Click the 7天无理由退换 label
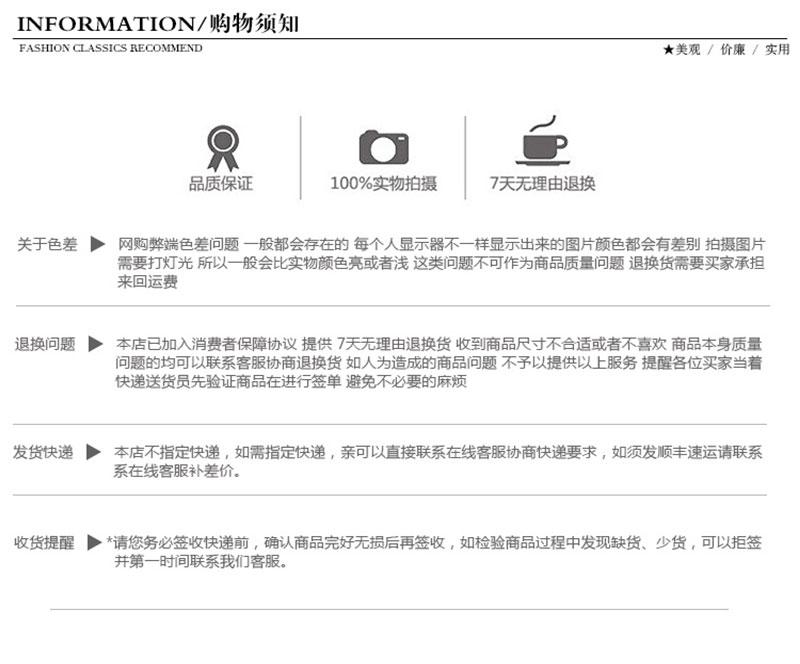The height and width of the screenshot is (664, 800). point(542,184)
